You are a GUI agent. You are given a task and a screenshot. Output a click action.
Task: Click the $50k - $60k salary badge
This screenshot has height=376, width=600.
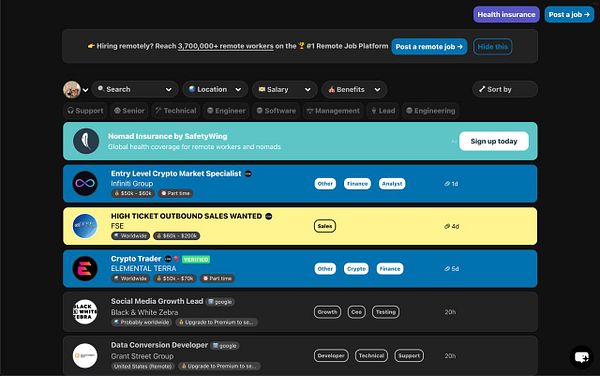(133, 193)
